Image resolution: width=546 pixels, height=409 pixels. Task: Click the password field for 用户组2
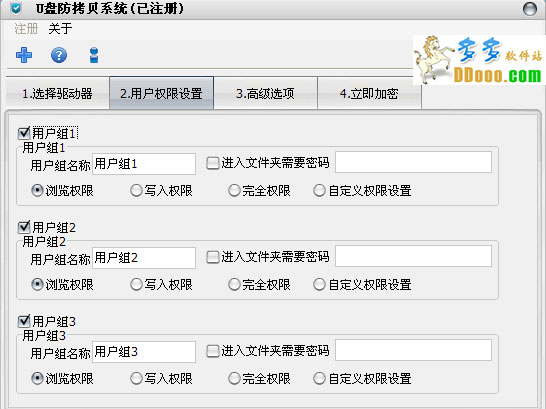coord(413,256)
